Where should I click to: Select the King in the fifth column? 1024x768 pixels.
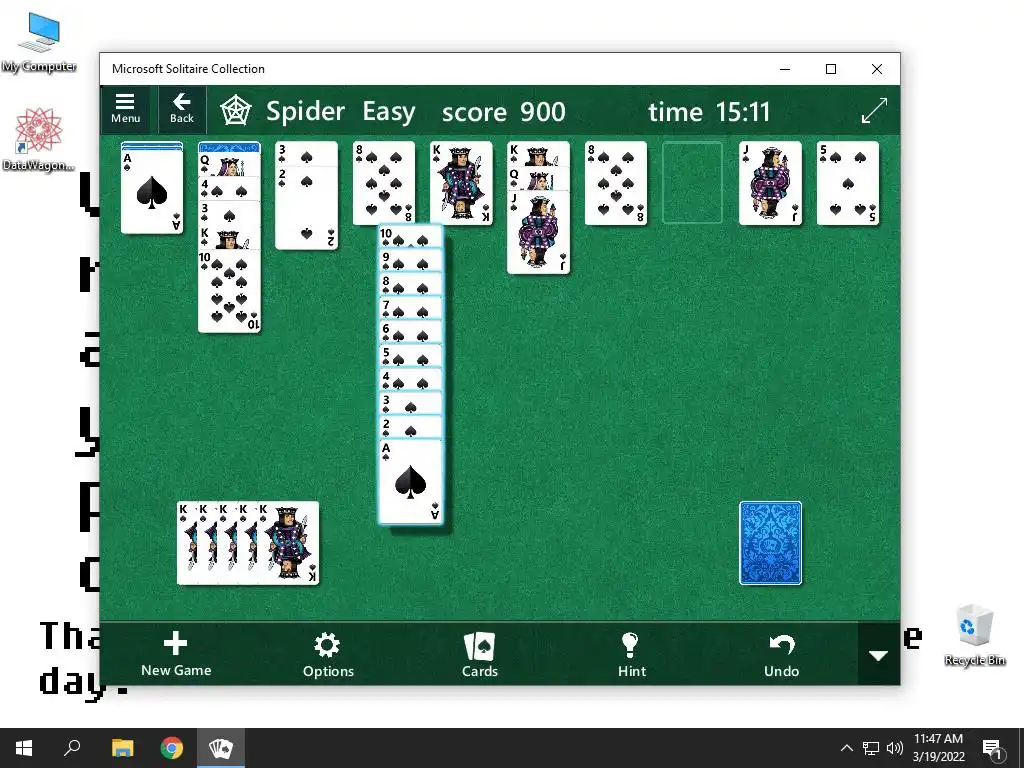point(461,183)
